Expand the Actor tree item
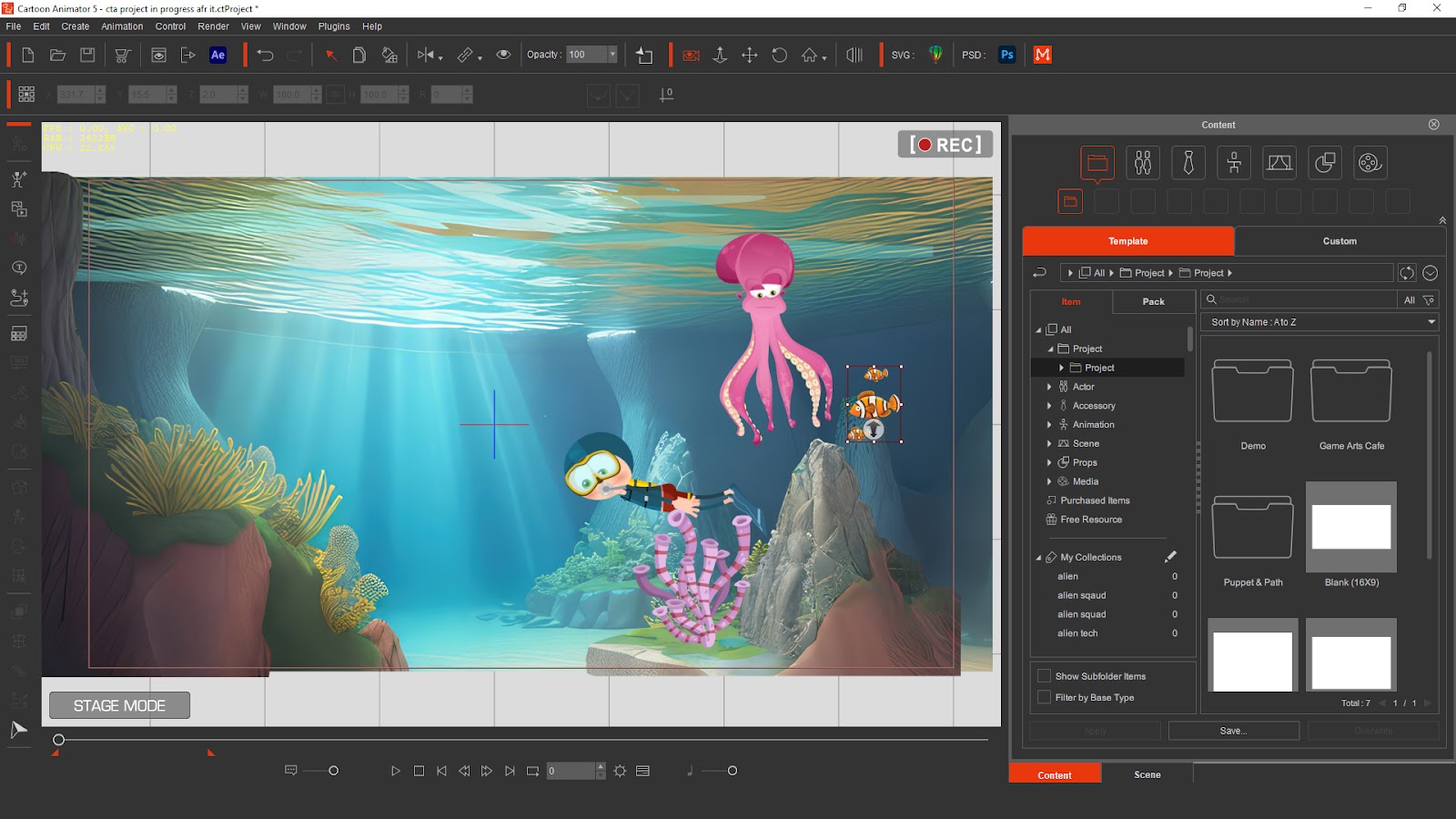 (x=1049, y=386)
